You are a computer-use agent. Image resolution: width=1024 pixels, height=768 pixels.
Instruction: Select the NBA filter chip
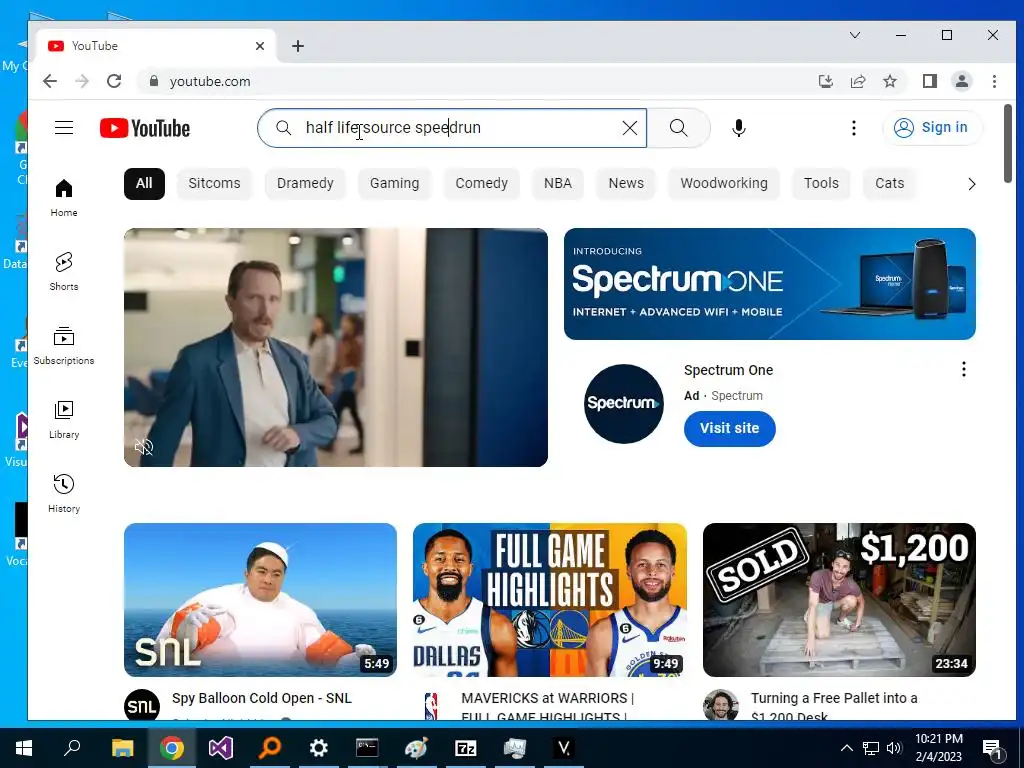558,184
